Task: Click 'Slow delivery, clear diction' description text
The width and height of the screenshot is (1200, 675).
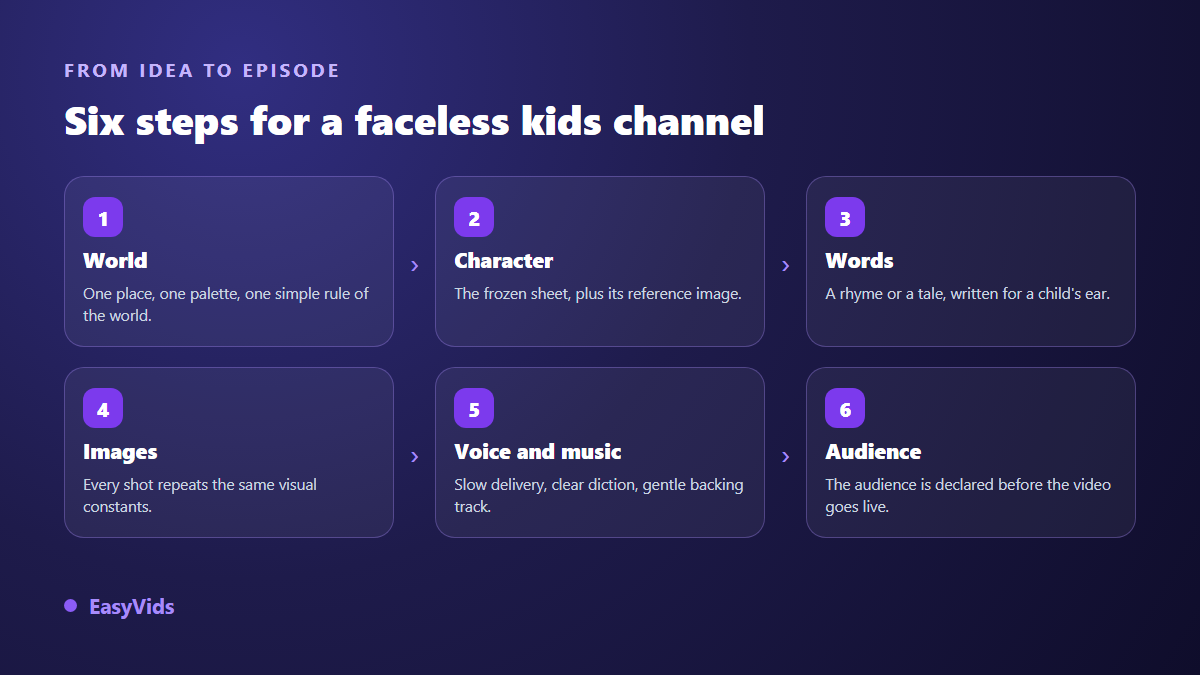Action: click(x=599, y=495)
